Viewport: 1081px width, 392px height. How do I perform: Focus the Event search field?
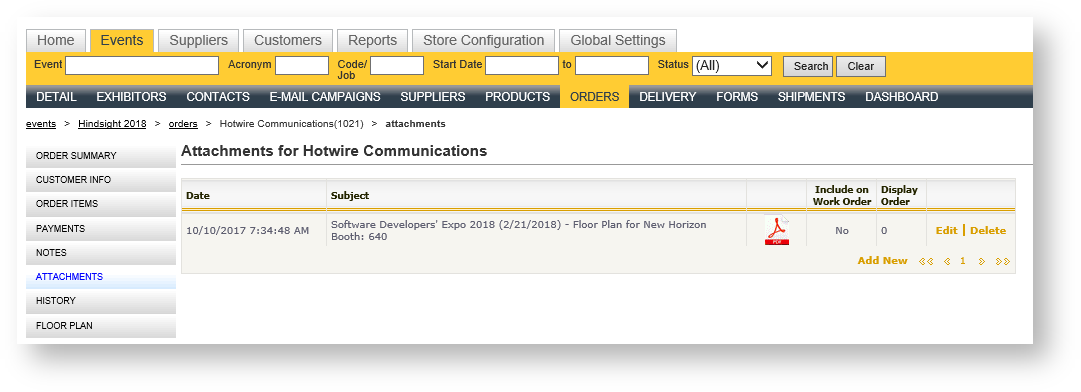click(142, 65)
